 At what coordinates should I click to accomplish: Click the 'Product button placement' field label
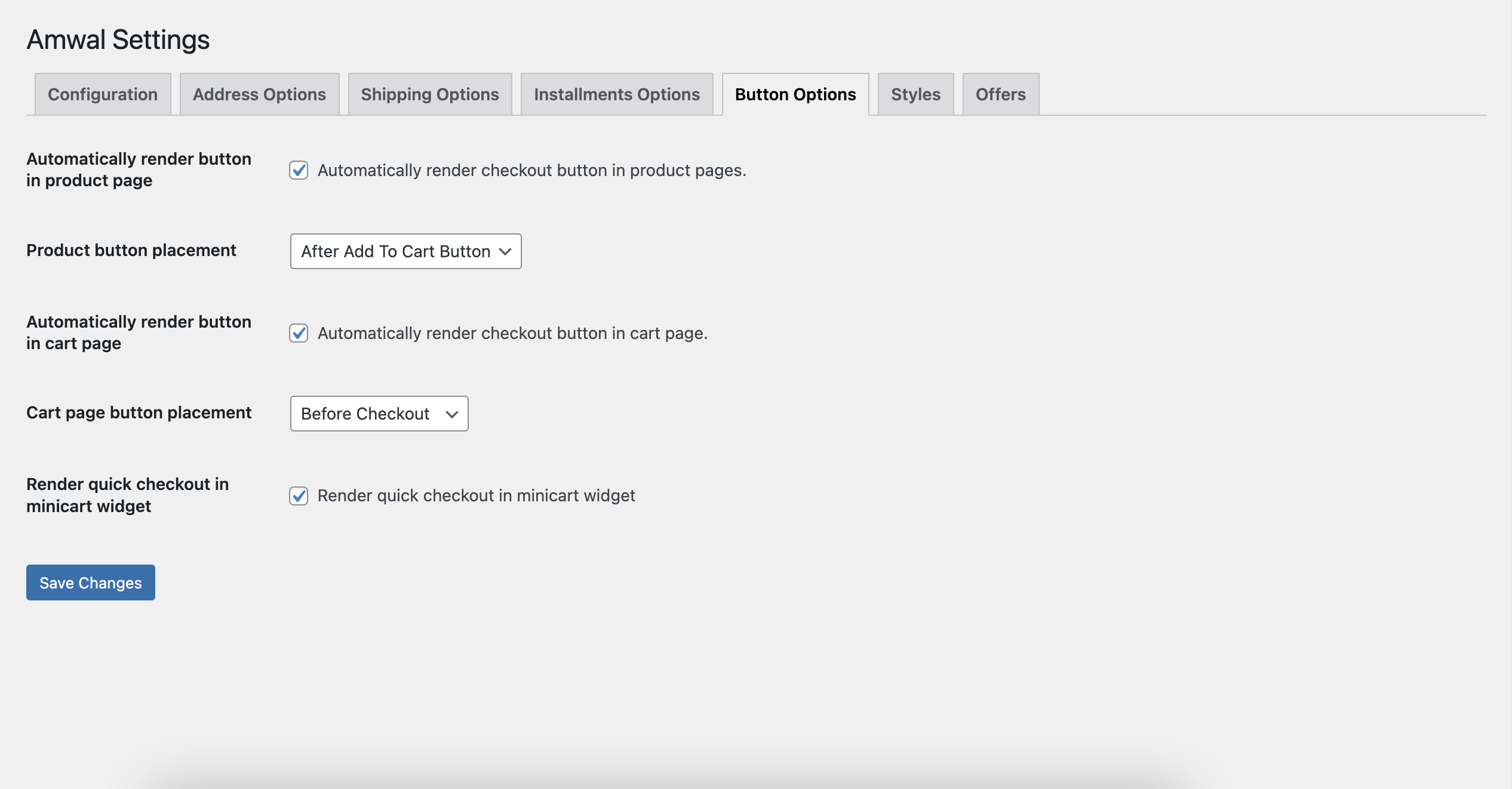(x=131, y=250)
